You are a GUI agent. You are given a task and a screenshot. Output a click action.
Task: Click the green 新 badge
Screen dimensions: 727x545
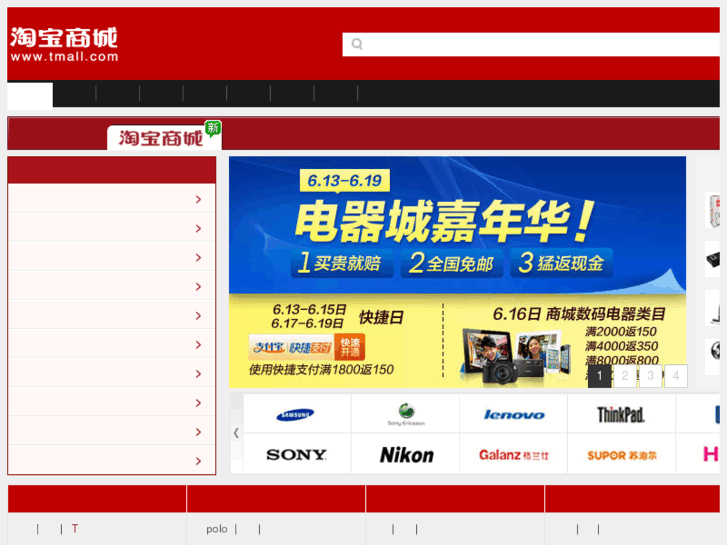(x=213, y=128)
